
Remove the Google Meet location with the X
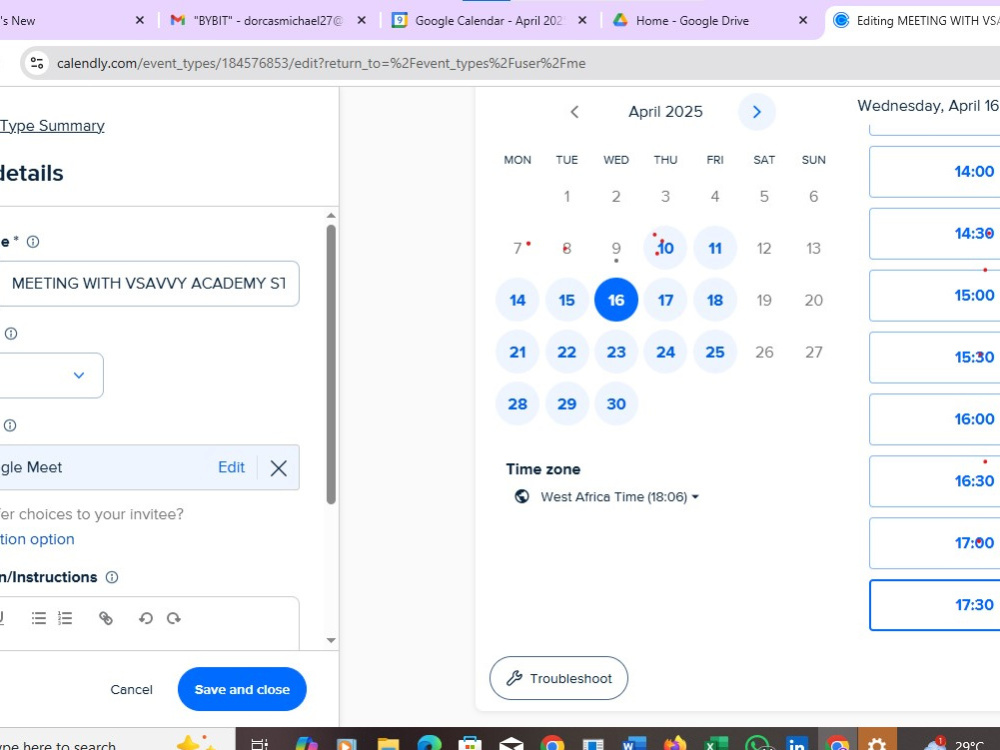pos(278,468)
